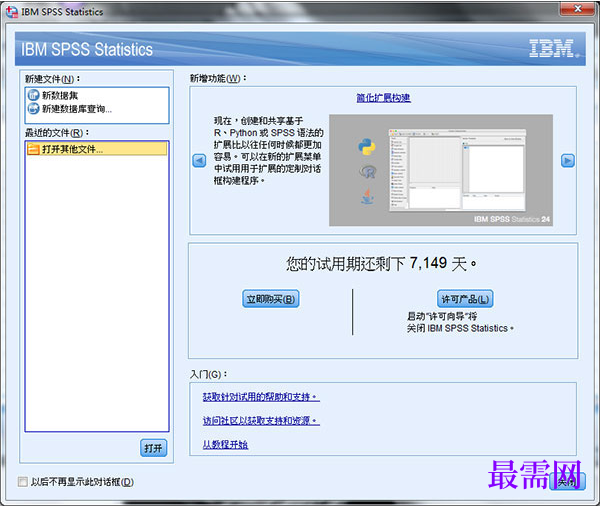Check 以后不再显示此对话框 checkbox
Screen dimensions: 600x506
click(x=23, y=482)
